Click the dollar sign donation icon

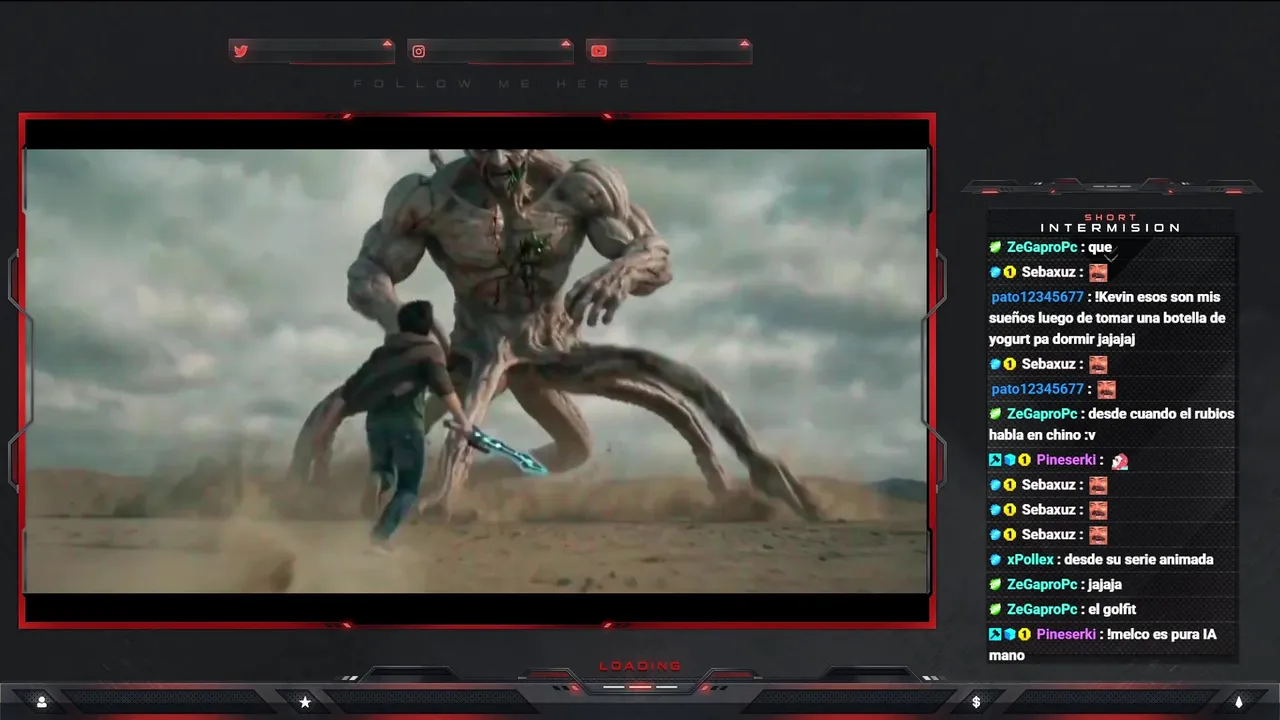coord(976,702)
